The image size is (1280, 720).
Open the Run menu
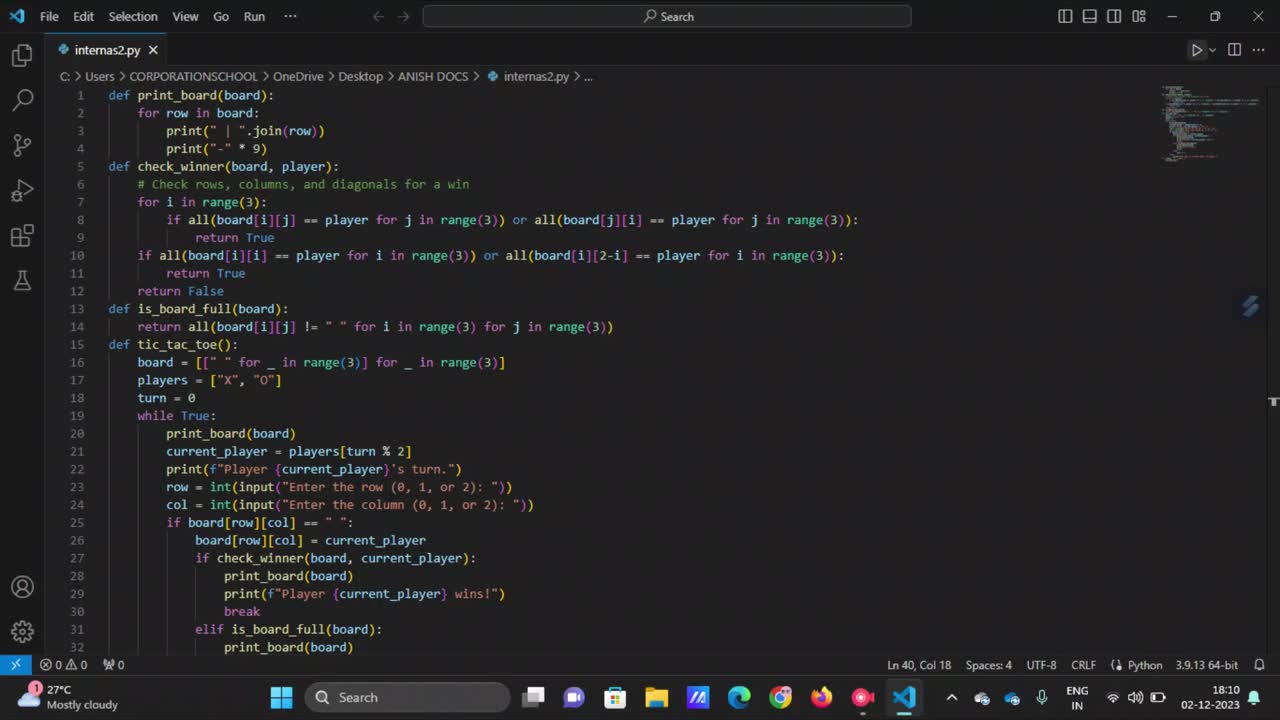coord(254,16)
